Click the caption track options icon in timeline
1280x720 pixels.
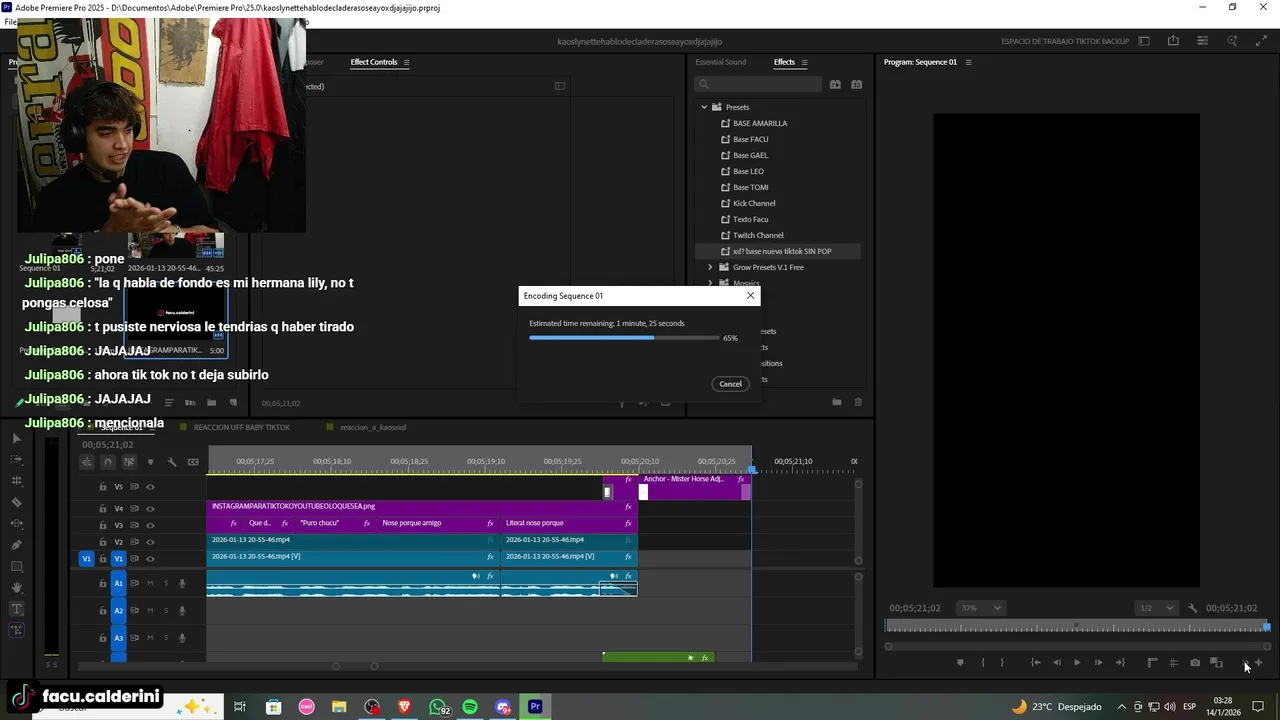(193, 462)
